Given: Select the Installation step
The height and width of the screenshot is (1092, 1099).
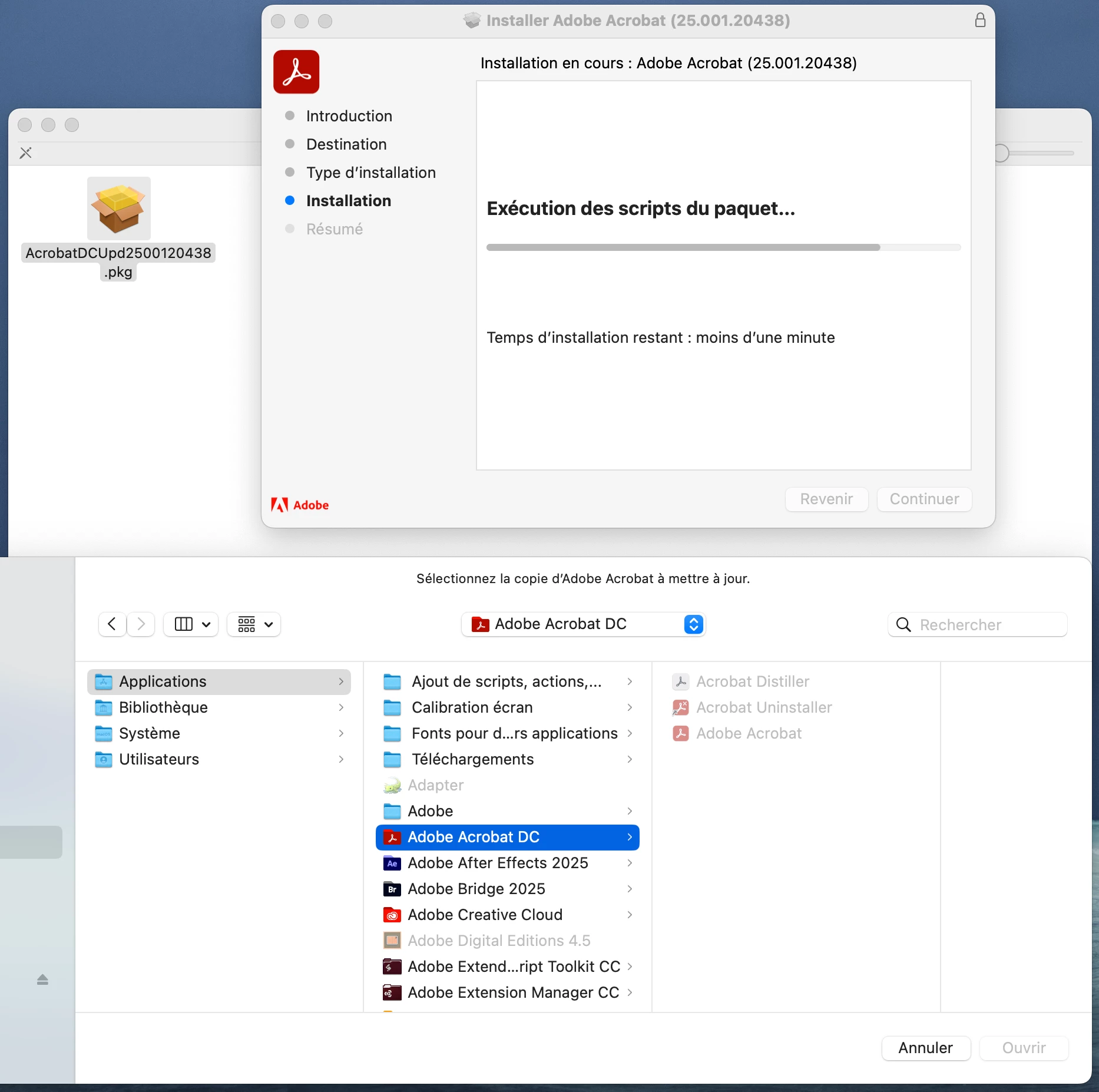Looking at the screenshot, I should 348,201.
